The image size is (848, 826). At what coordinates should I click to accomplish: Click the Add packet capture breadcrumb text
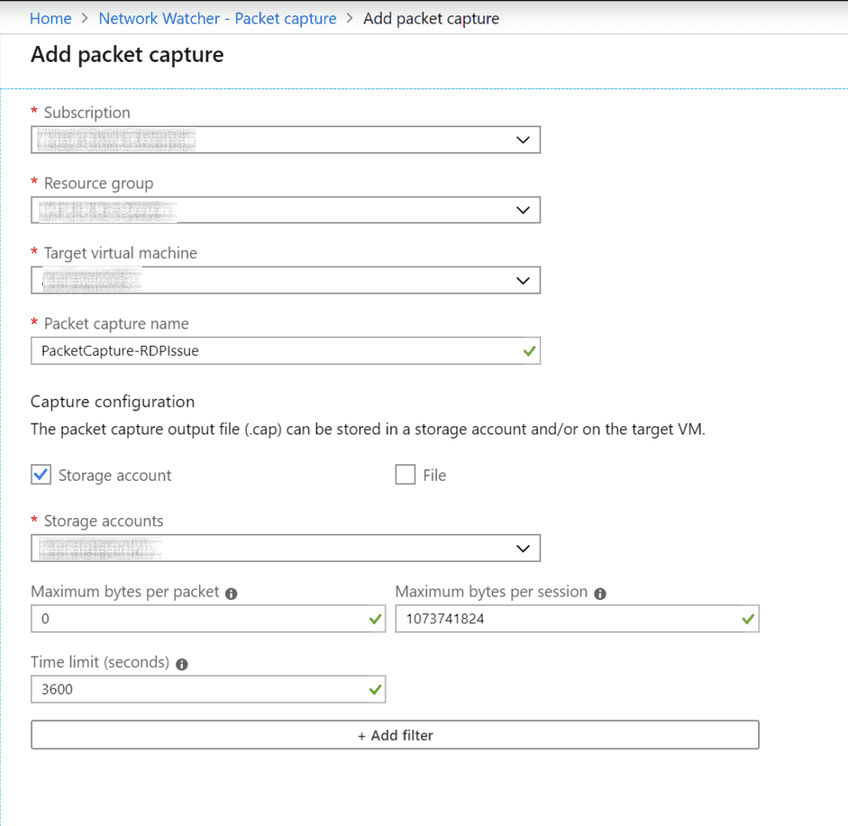[431, 18]
